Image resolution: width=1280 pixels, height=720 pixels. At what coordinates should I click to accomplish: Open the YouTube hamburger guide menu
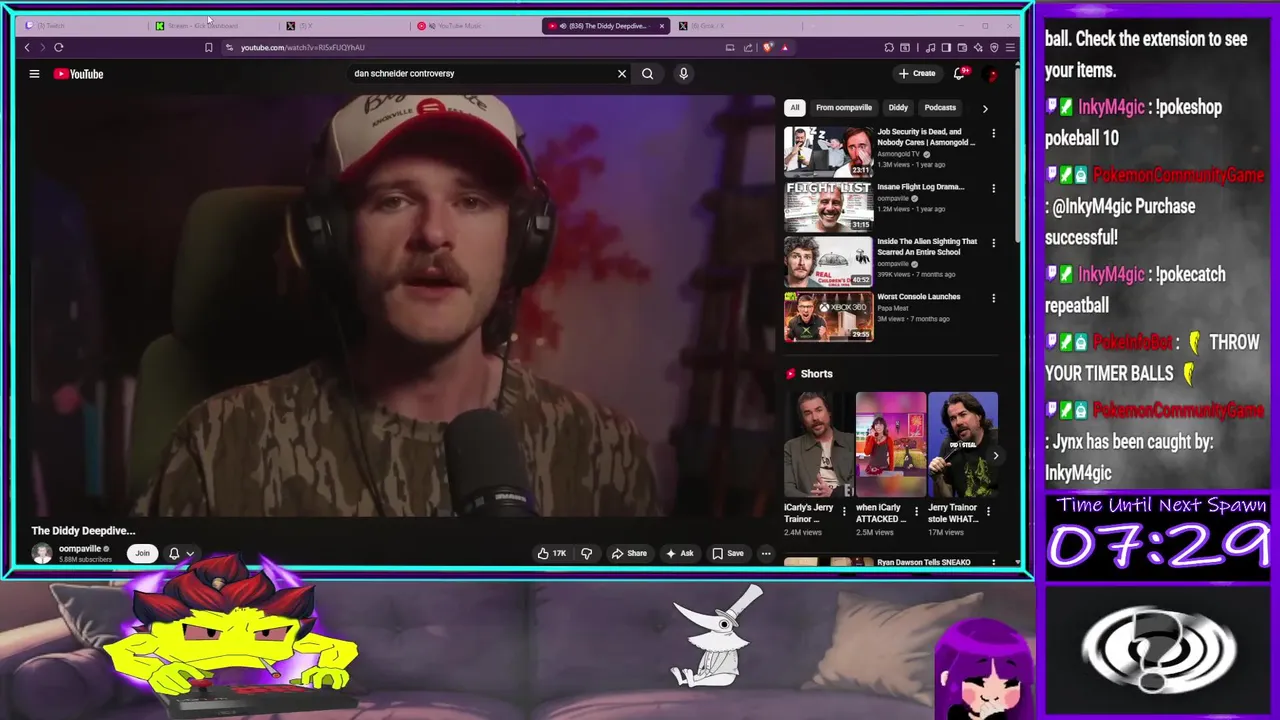34,73
